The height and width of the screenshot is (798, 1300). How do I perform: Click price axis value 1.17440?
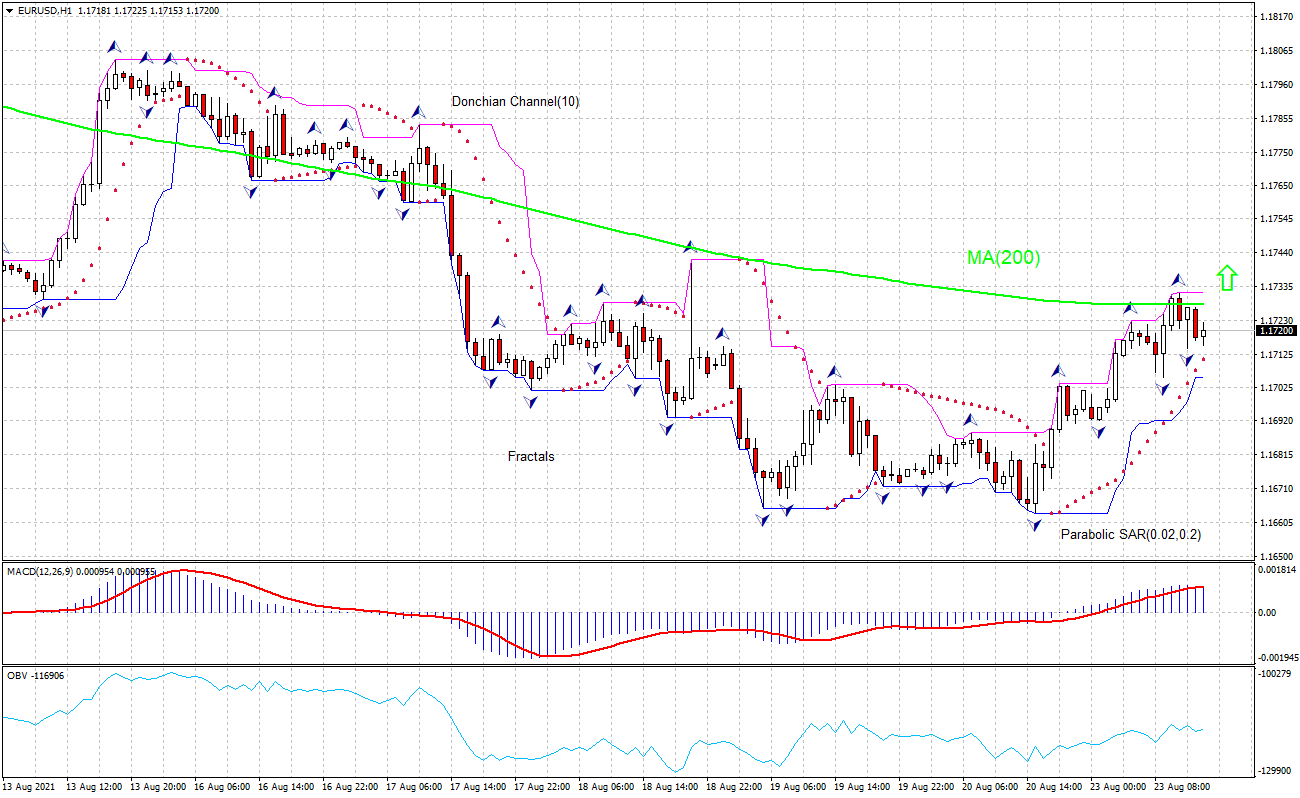tap(1276, 253)
